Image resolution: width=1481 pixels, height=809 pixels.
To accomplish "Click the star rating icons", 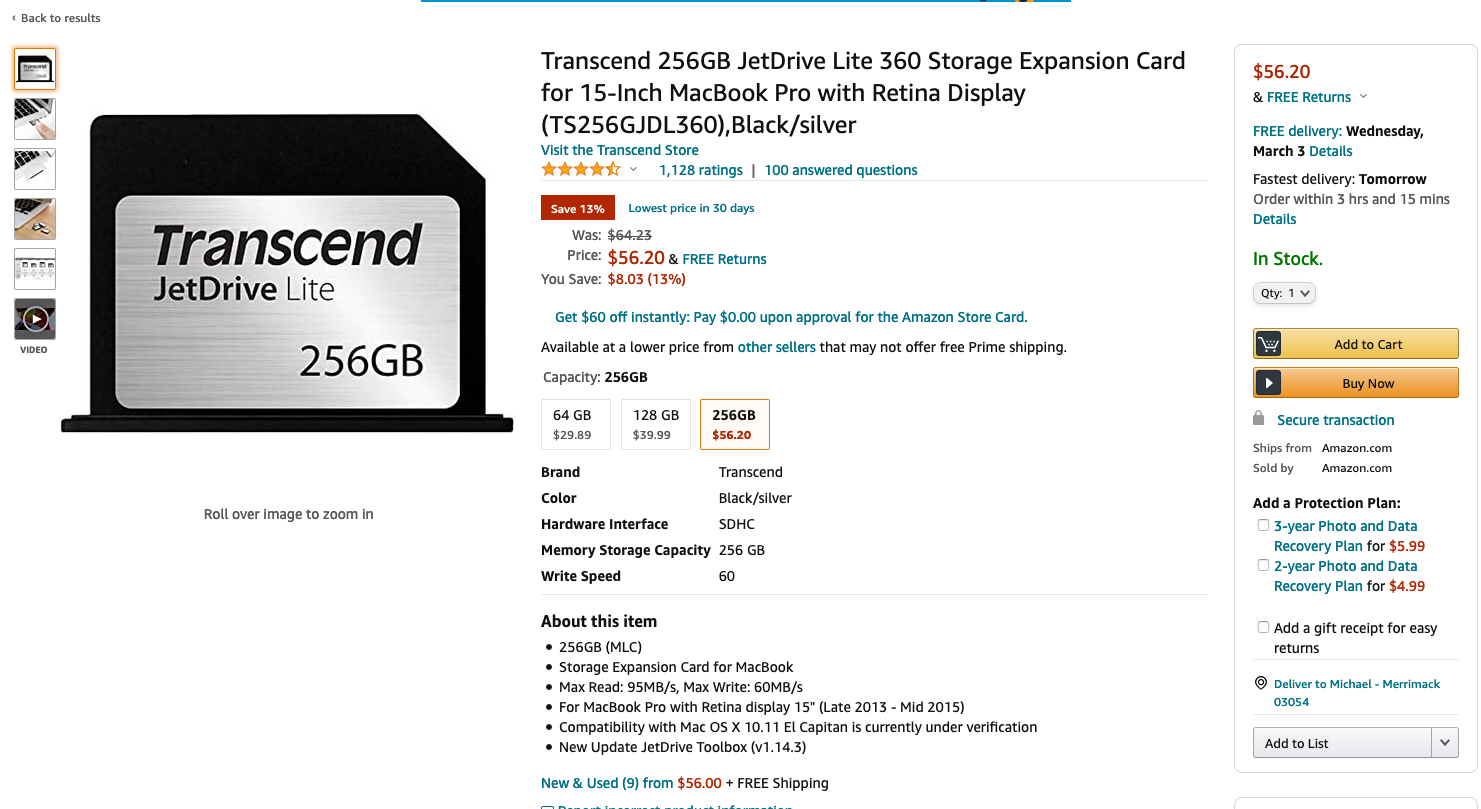I will click(x=581, y=170).
